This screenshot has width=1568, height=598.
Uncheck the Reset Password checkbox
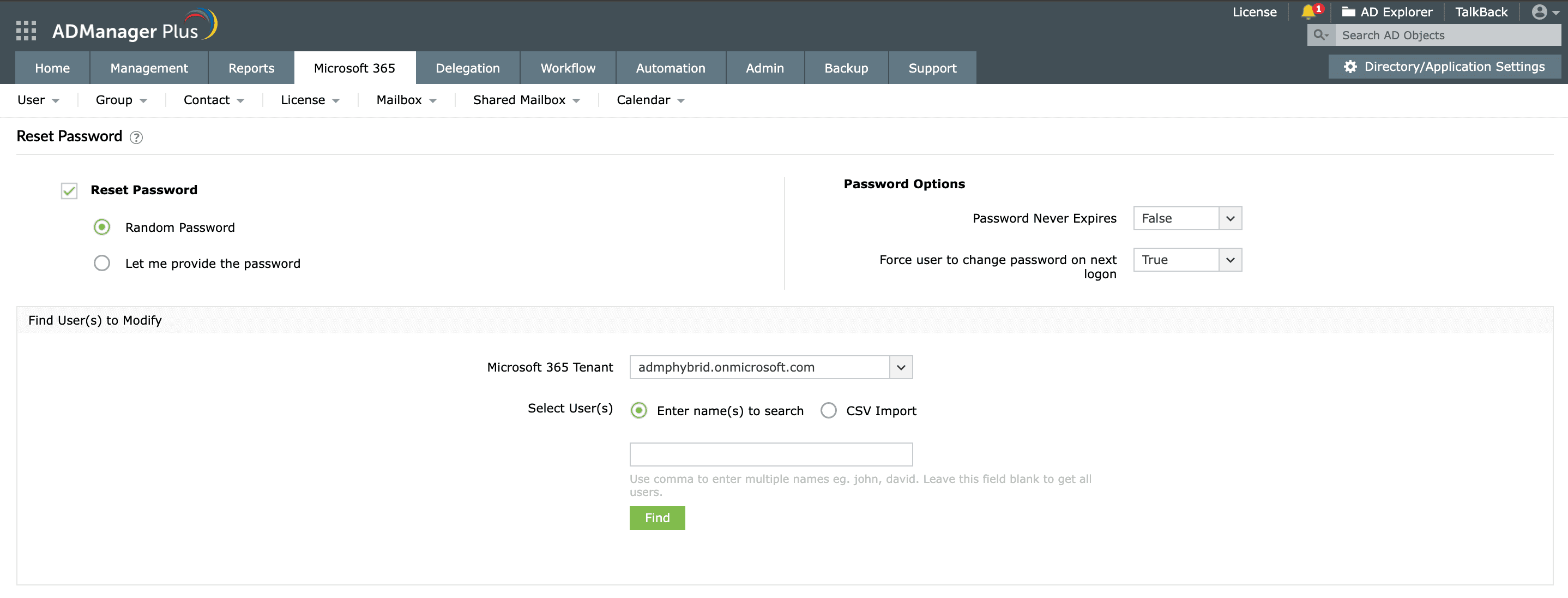click(69, 191)
